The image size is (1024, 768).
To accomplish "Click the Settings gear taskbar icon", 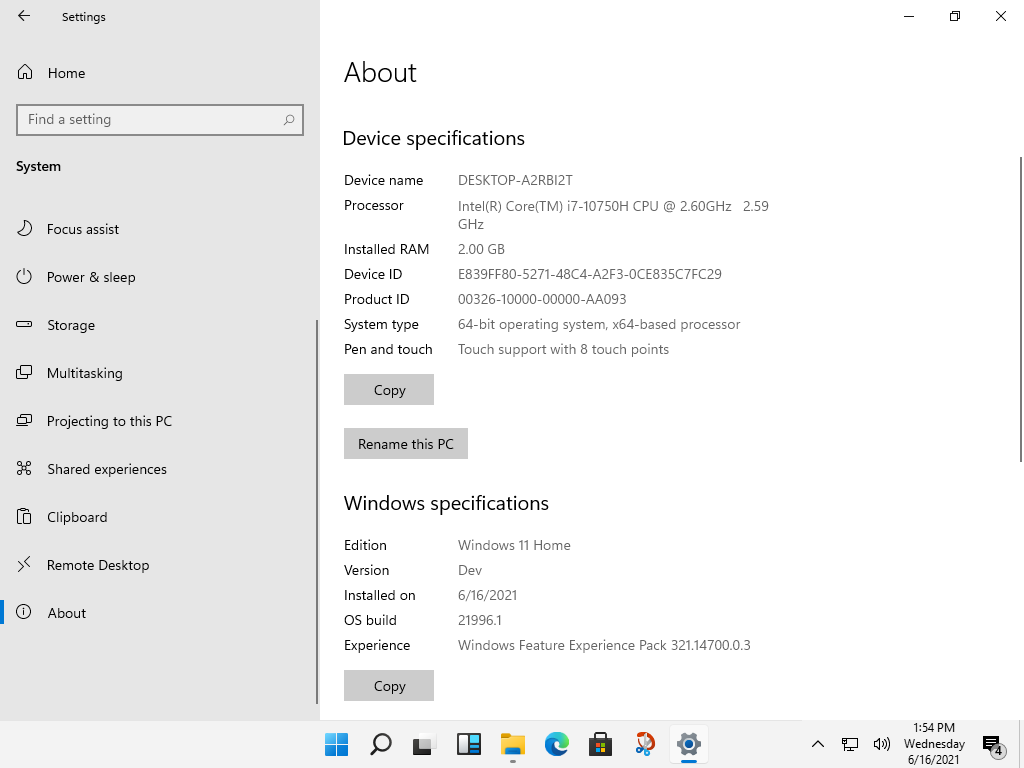I will (x=688, y=744).
